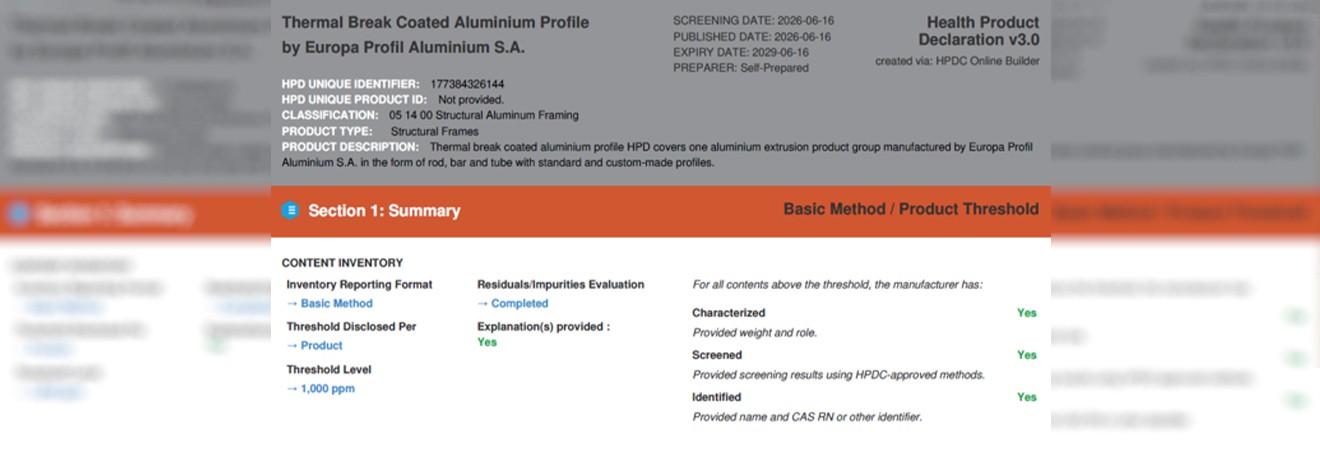The image size is (1320, 450).
Task: Click the Content Inventory heading
Action: [342, 263]
